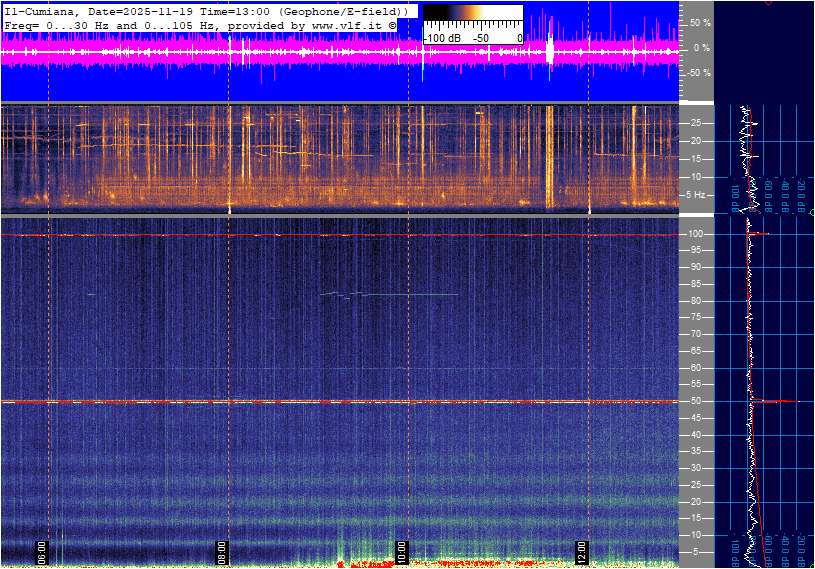Screen dimensions: 815x569
Task: Click the 50 Hz frequency axis label
Action: pos(696,401)
